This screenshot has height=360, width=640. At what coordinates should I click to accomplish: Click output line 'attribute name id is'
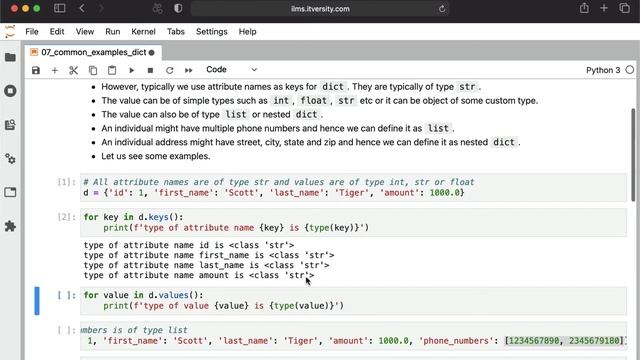[189, 245]
